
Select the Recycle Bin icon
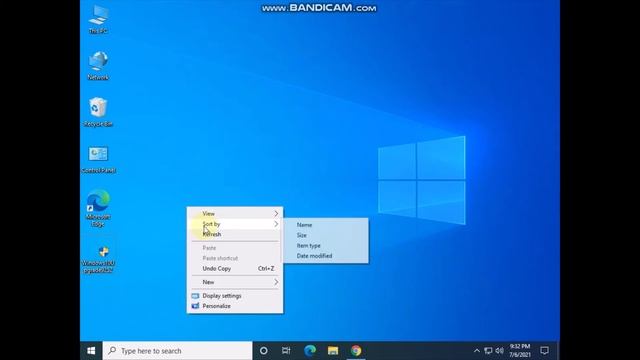(x=98, y=112)
